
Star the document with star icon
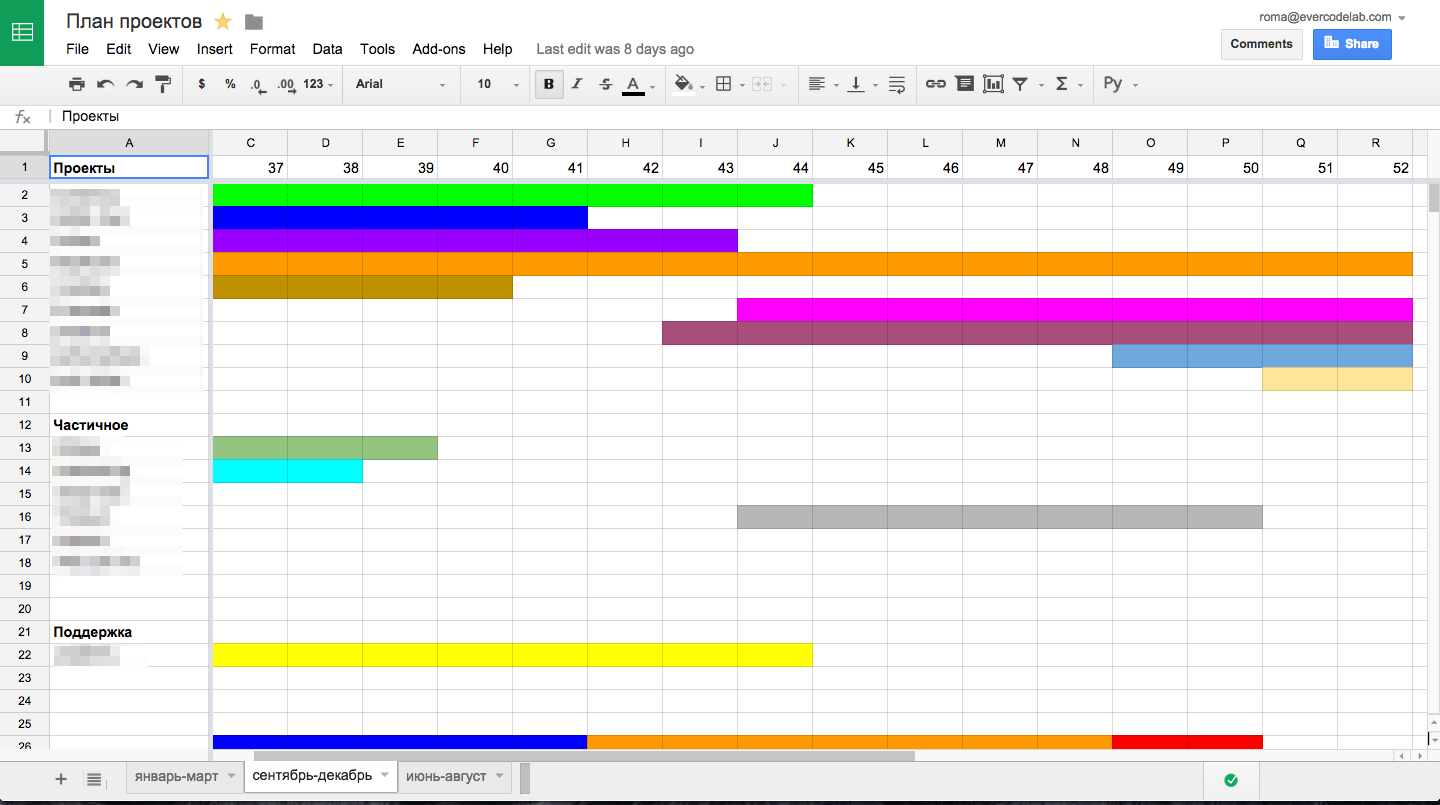tap(223, 22)
